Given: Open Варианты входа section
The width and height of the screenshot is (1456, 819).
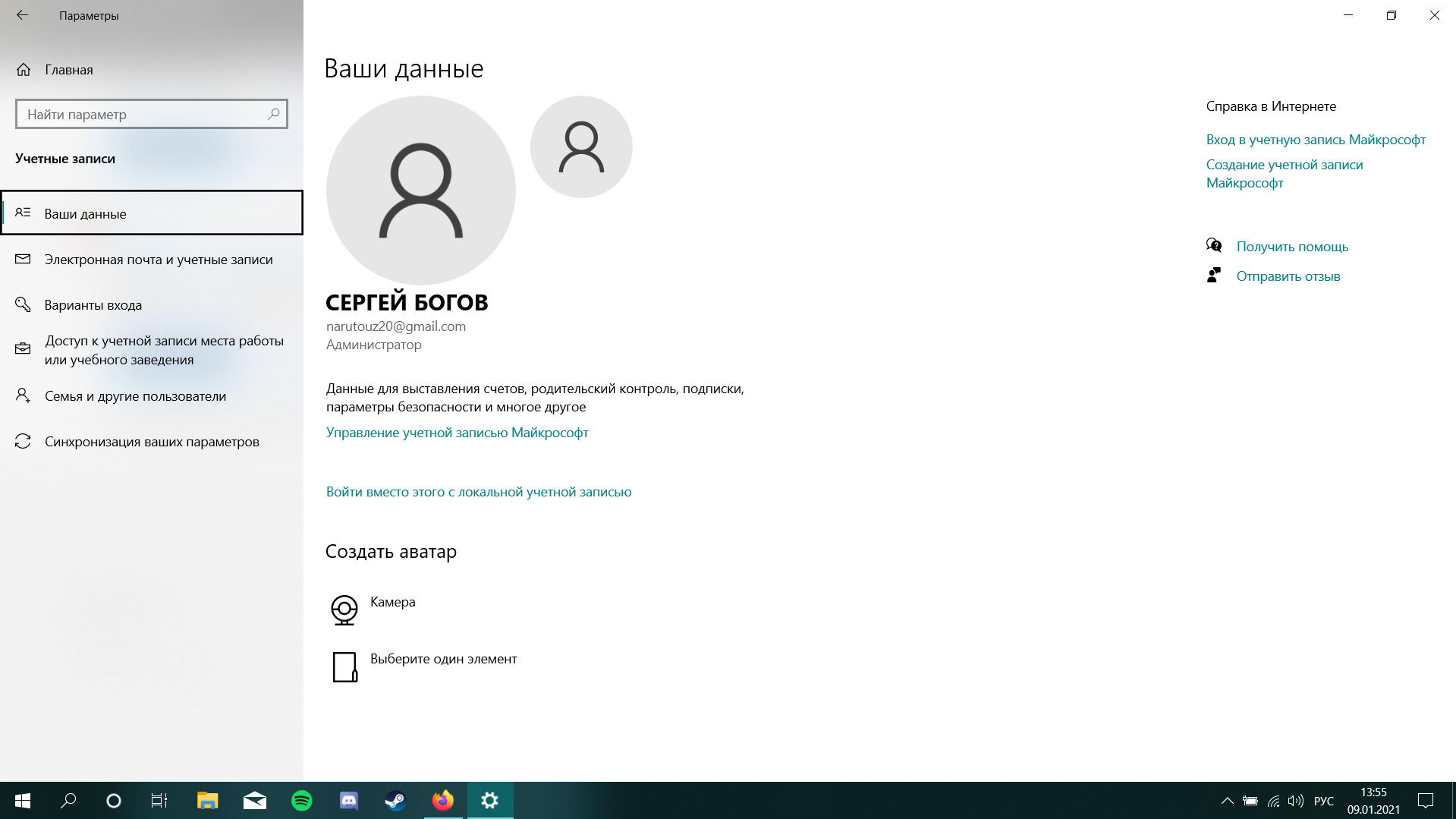Looking at the screenshot, I should point(152,305).
